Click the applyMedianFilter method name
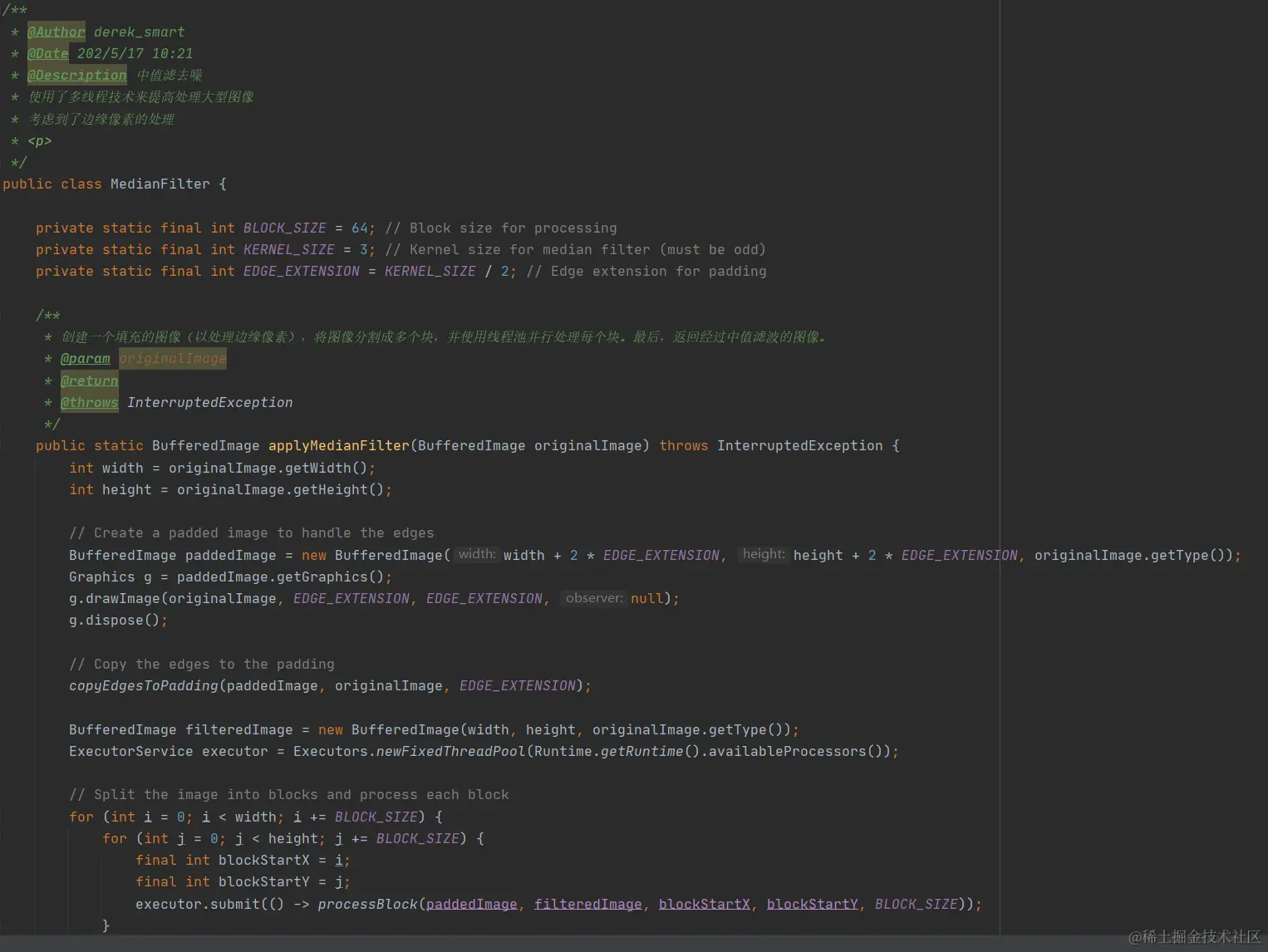Viewport: 1268px width, 952px height. pyautogui.click(x=339, y=445)
